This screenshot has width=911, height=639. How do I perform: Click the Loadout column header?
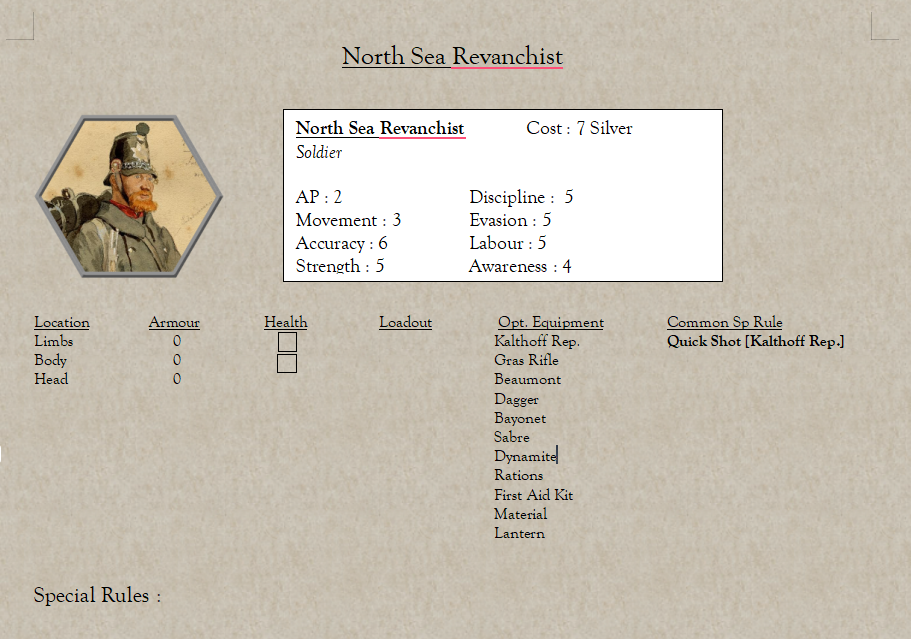[406, 322]
